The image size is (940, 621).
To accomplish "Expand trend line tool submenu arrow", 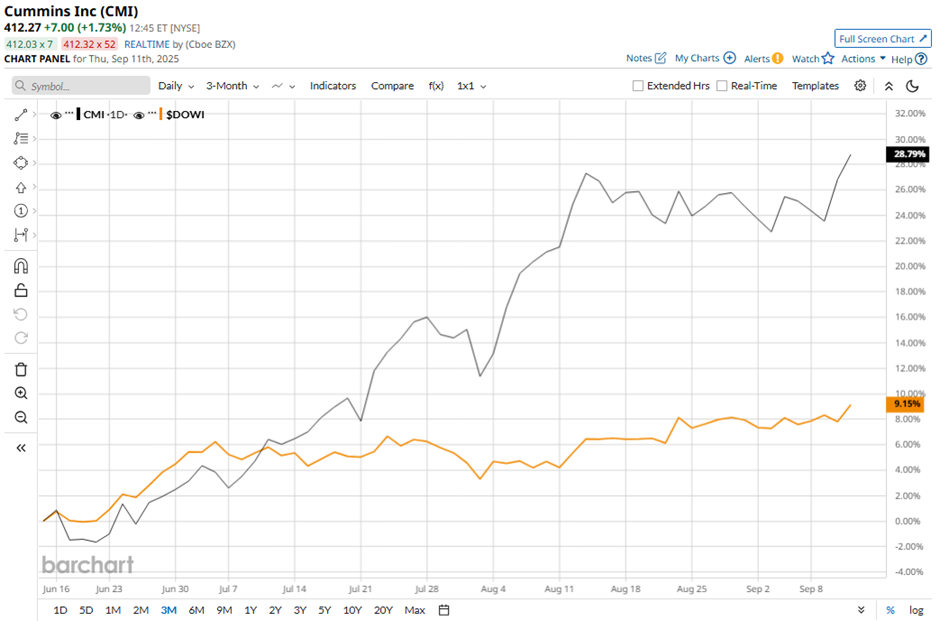I will pos(35,114).
